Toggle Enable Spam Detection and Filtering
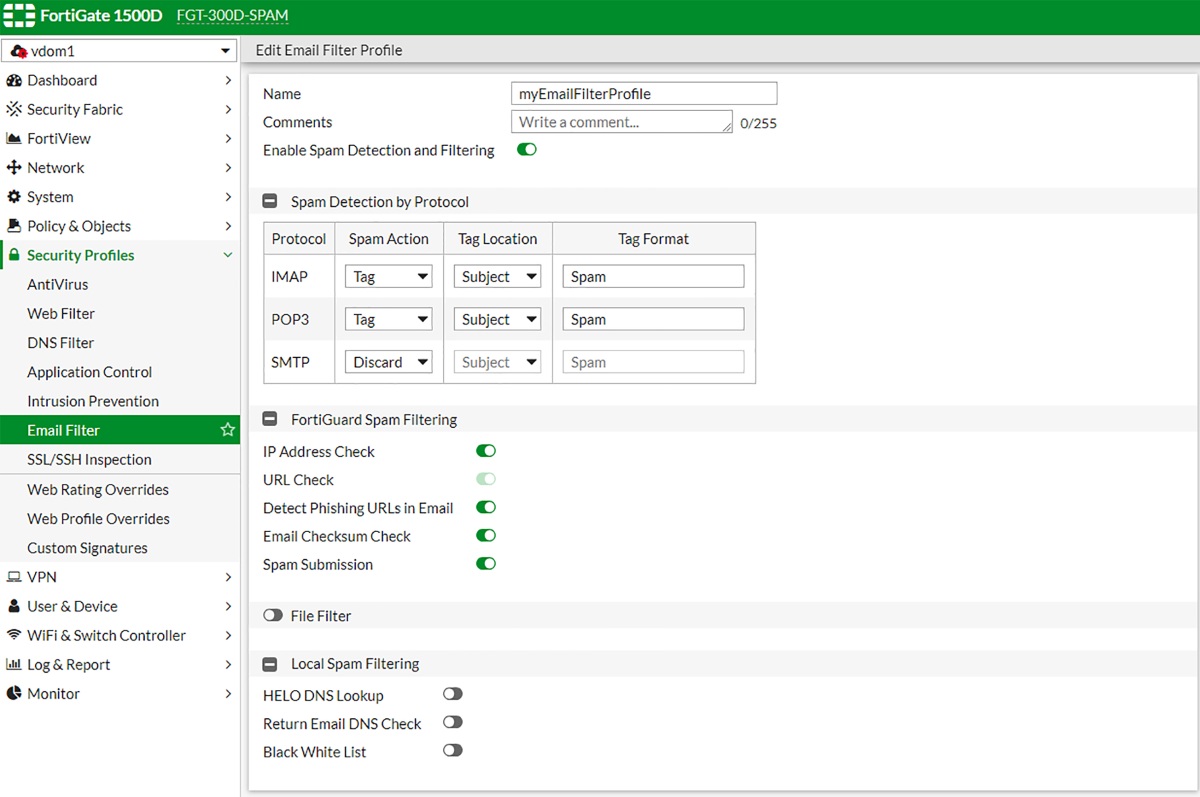This screenshot has height=797, width=1200. click(527, 150)
